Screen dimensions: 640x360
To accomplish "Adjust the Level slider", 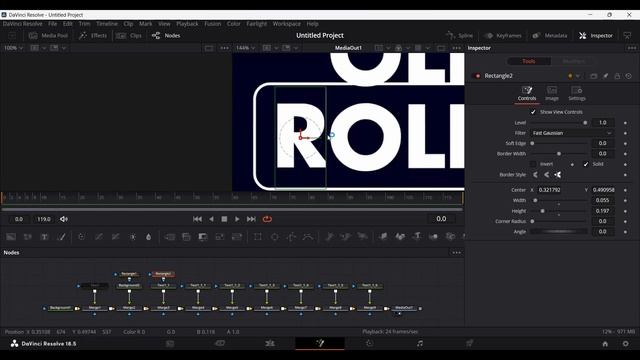I will click(559, 123).
